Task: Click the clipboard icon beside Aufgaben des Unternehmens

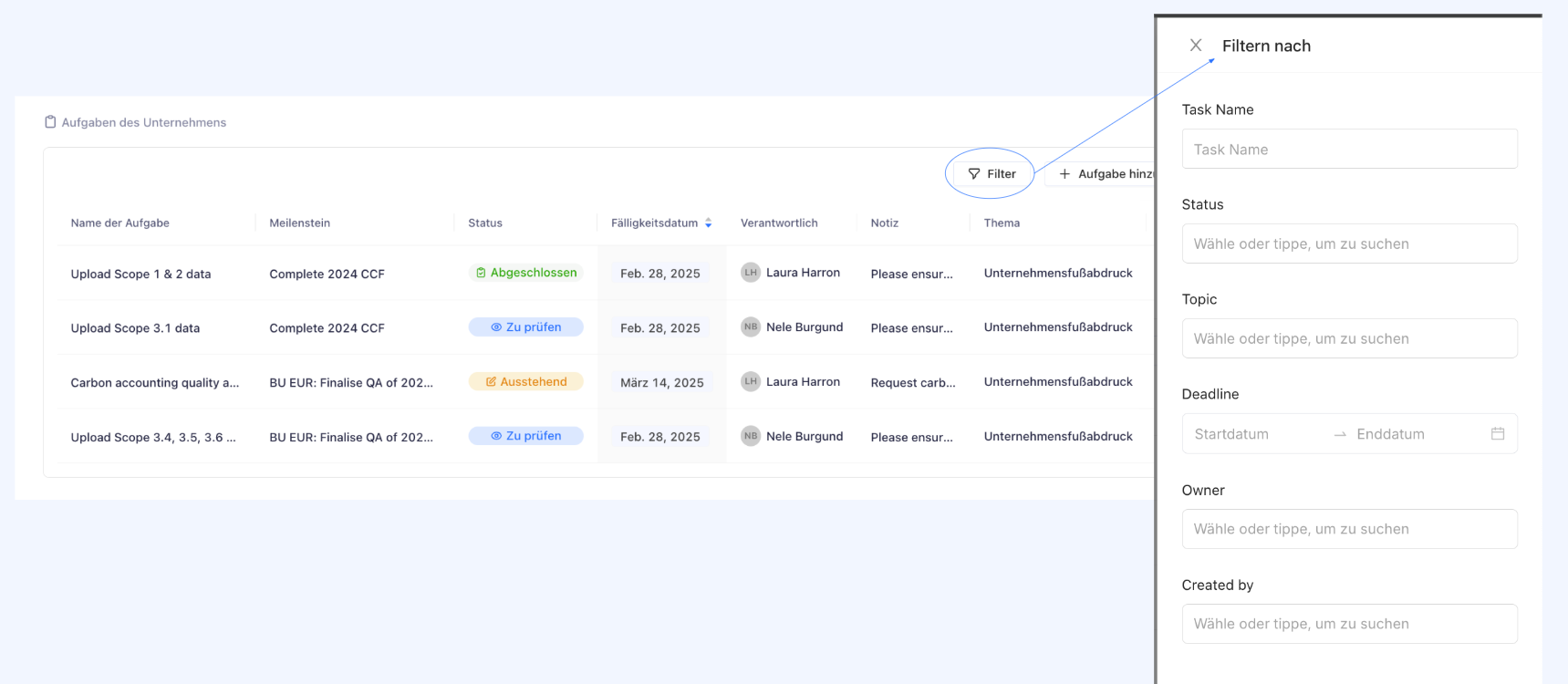Action: coord(50,122)
